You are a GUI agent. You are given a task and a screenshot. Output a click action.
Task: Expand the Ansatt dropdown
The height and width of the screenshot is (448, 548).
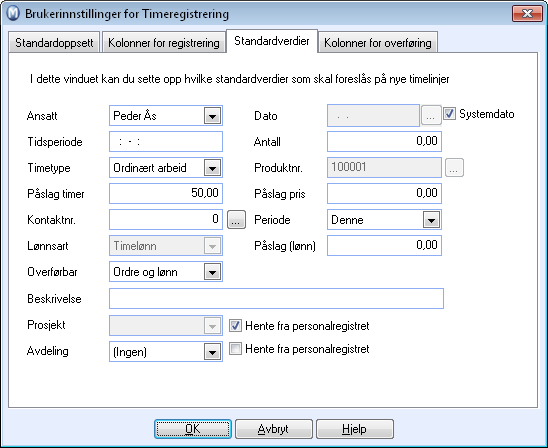tap(212, 116)
